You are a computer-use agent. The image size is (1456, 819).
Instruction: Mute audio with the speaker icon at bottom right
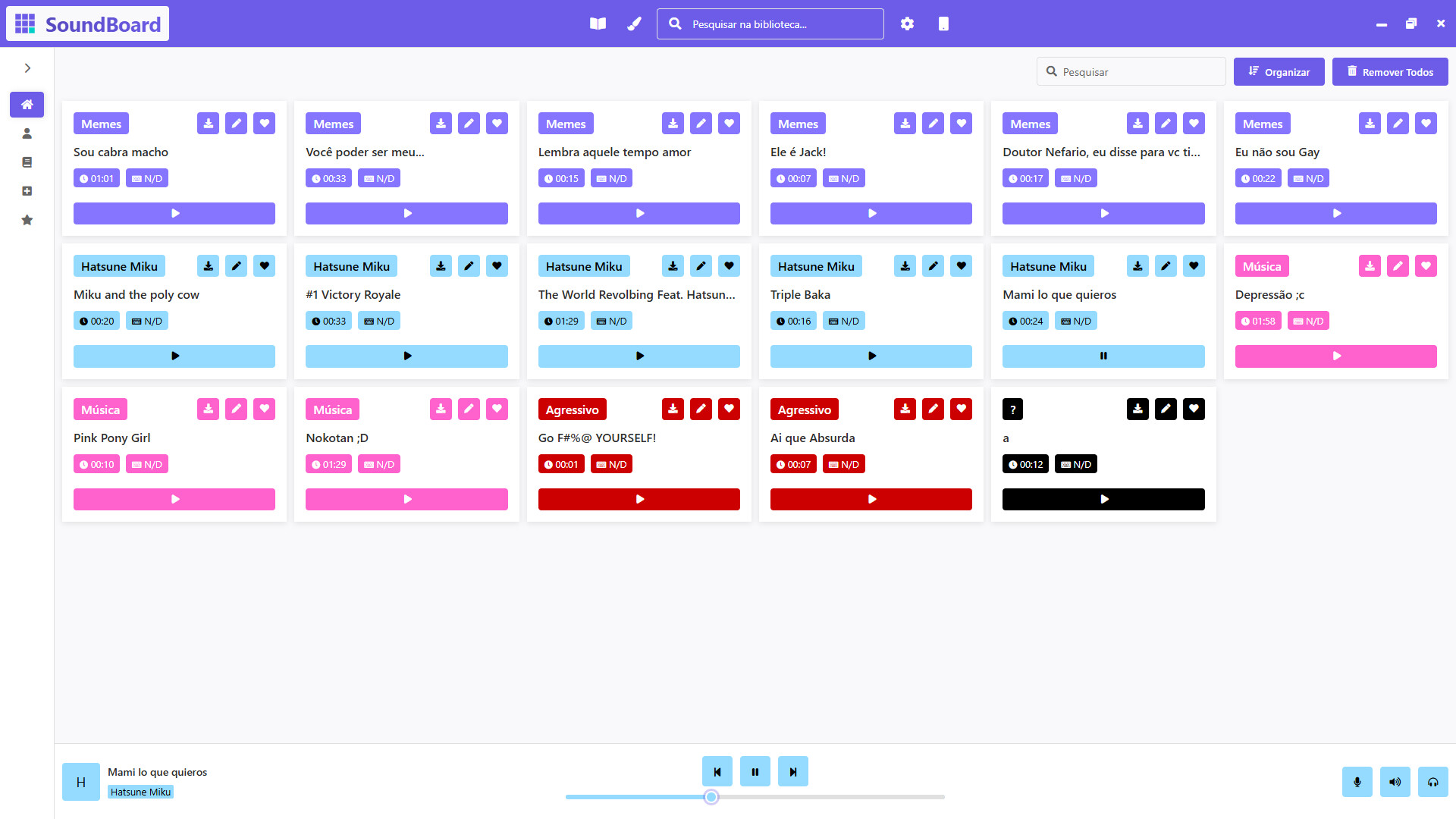click(1395, 782)
